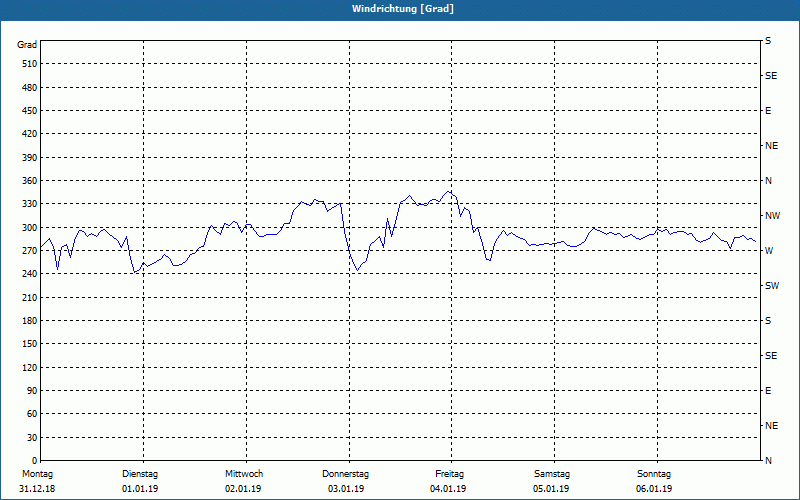Viewport: 800px width, 500px height.
Task: Click the 'S' compass label level with 180
Action: [768, 321]
